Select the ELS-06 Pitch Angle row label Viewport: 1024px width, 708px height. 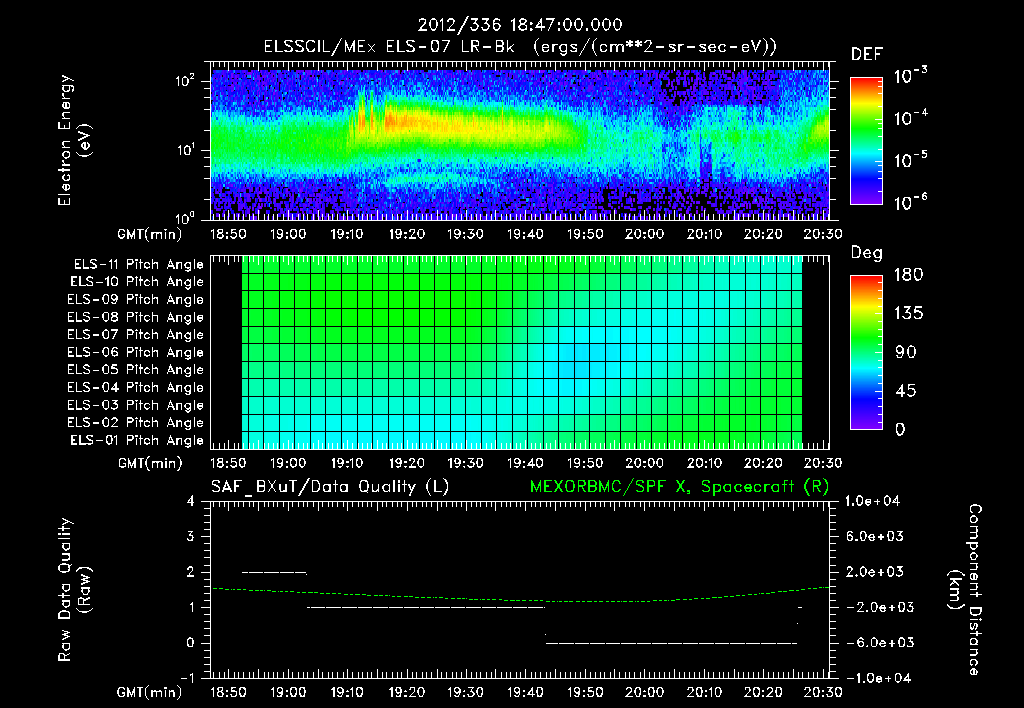point(136,352)
